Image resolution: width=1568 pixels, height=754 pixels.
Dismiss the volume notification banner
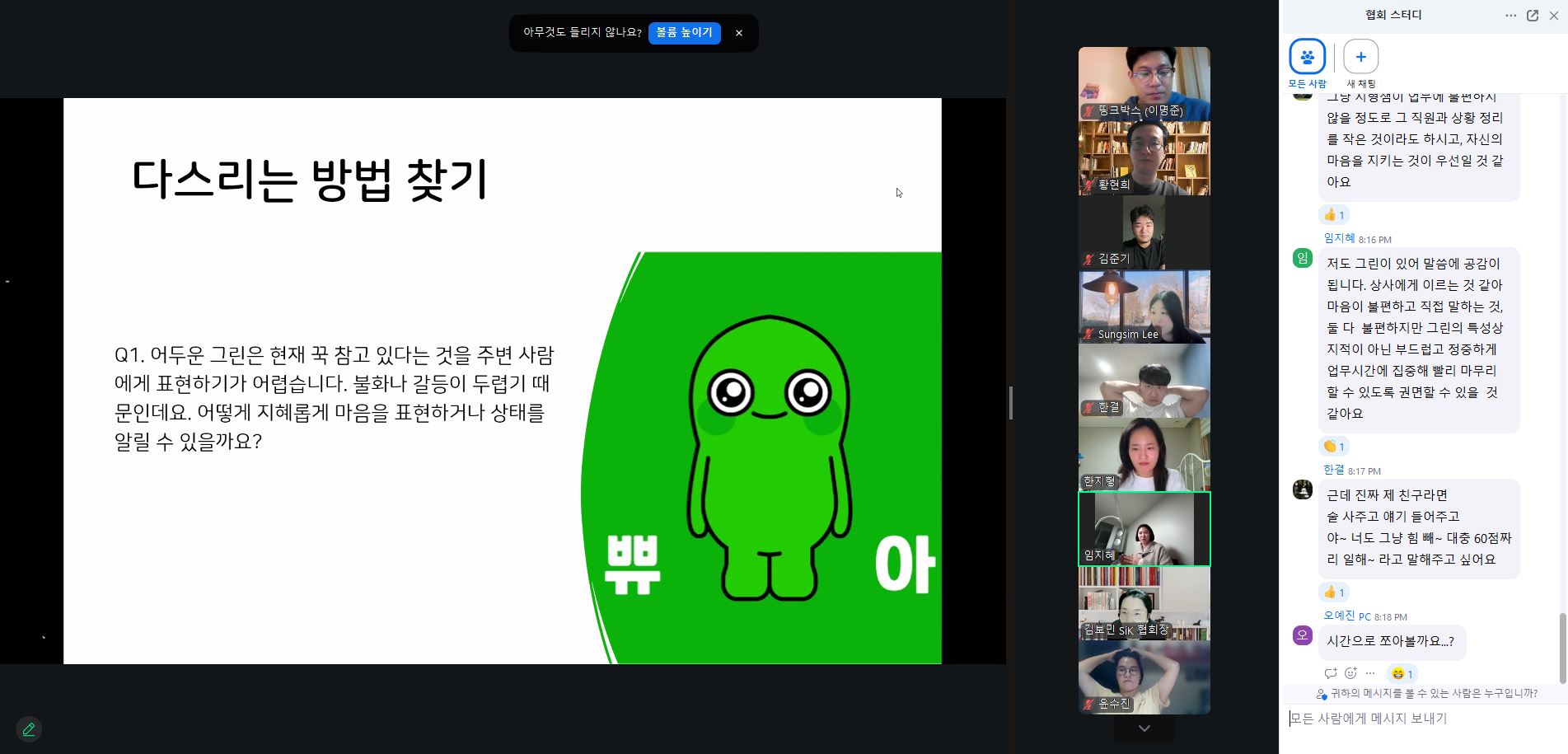click(739, 33)
